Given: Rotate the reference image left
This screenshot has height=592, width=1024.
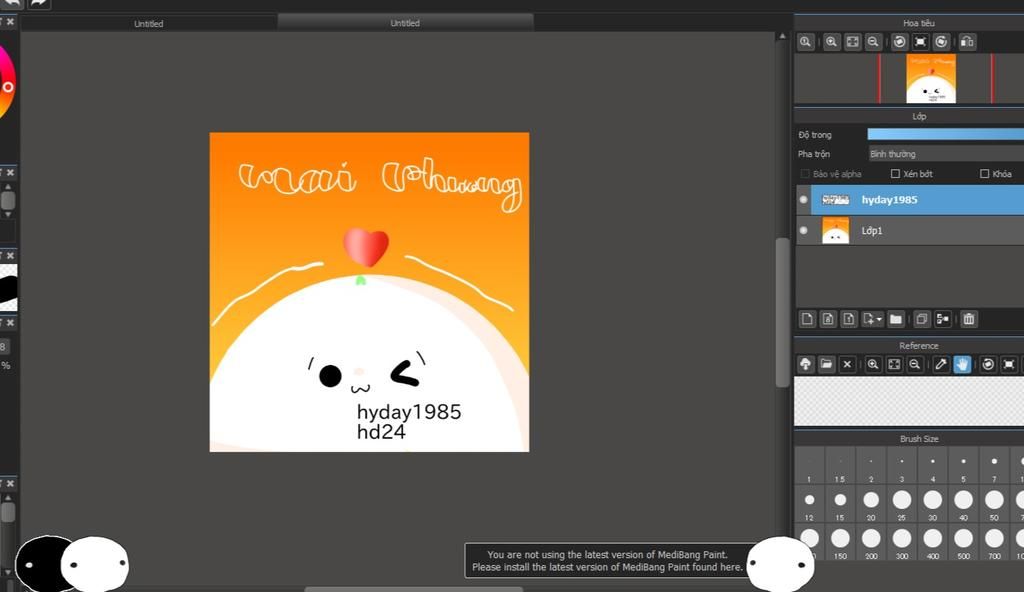Looking at the screenshot, I should point(988,364).
